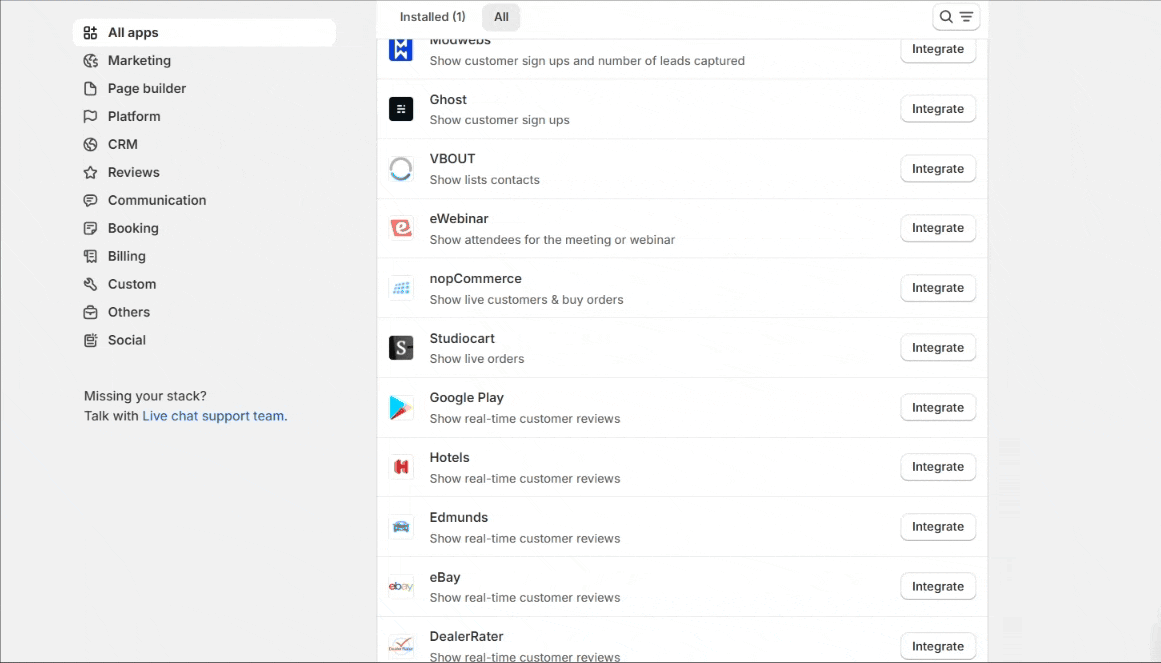This screenshot has height=663, width=1161.
Task: Click the 'Show lists contacts' description
Action: [x=484, y=180]
